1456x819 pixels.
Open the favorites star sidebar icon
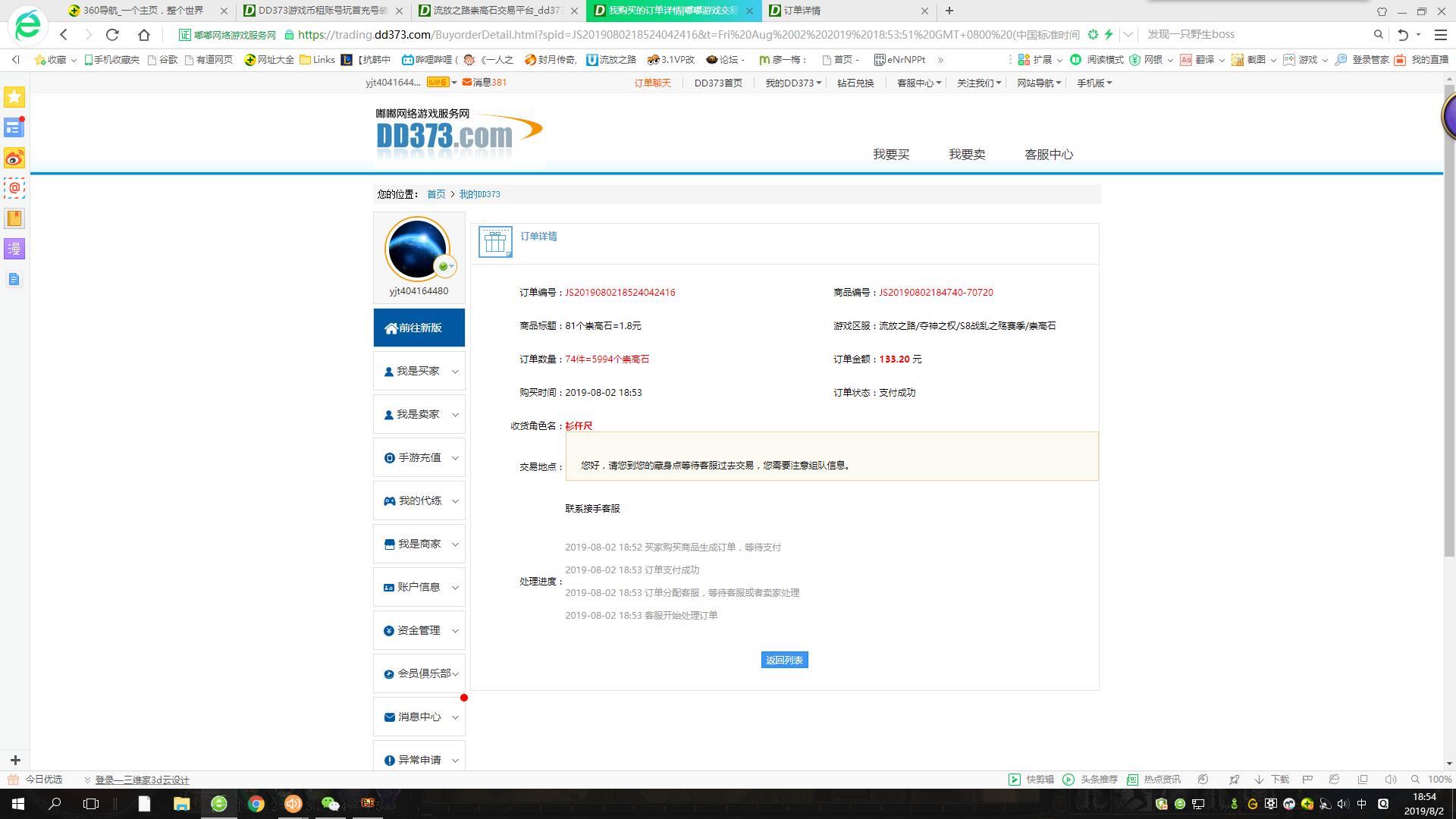[x=14, y=97]
